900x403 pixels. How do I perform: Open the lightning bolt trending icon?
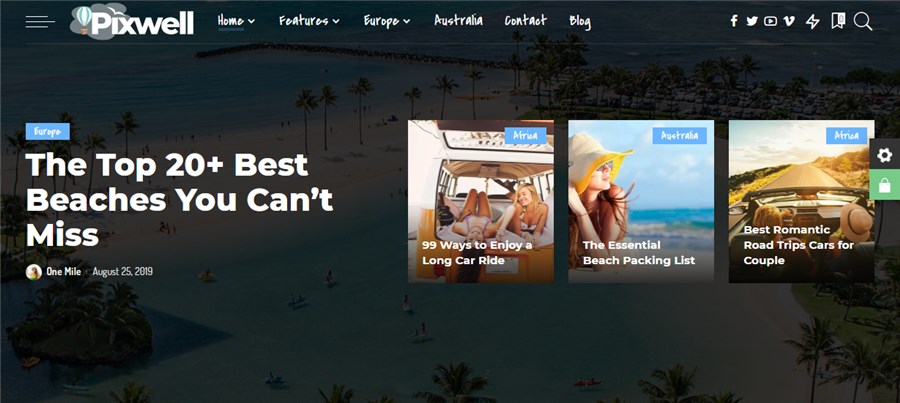[x=813, y=21]
